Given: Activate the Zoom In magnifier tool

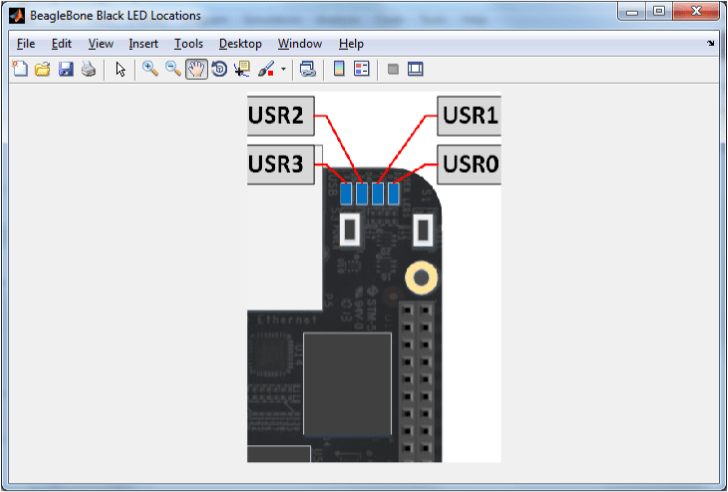Looking at the screenshot, I should 150,69.
